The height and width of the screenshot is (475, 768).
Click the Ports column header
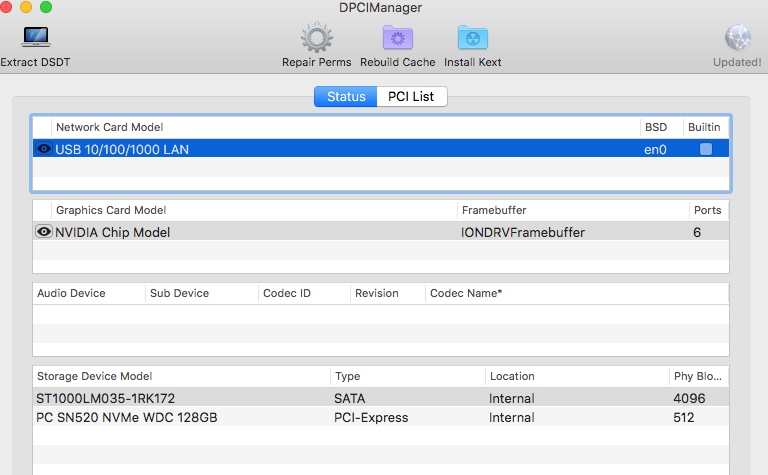tap(709, 210)
